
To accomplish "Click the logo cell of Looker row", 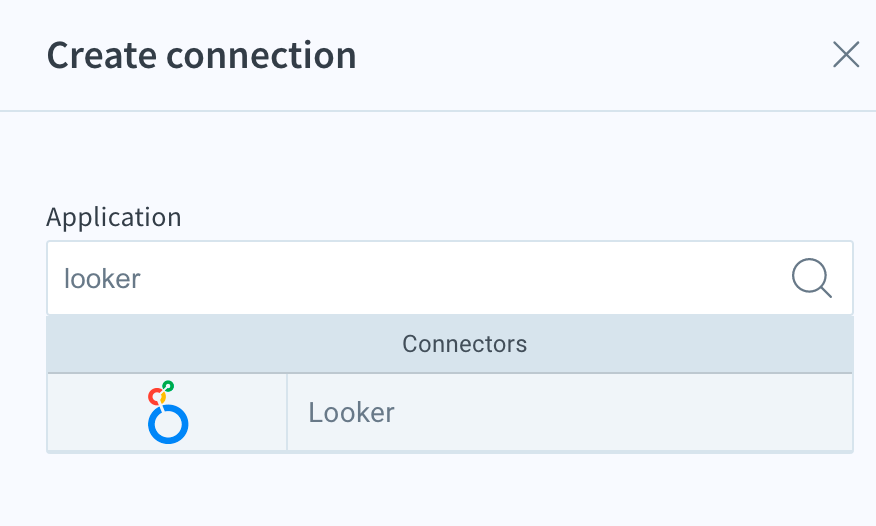I will tap(167, 412).
